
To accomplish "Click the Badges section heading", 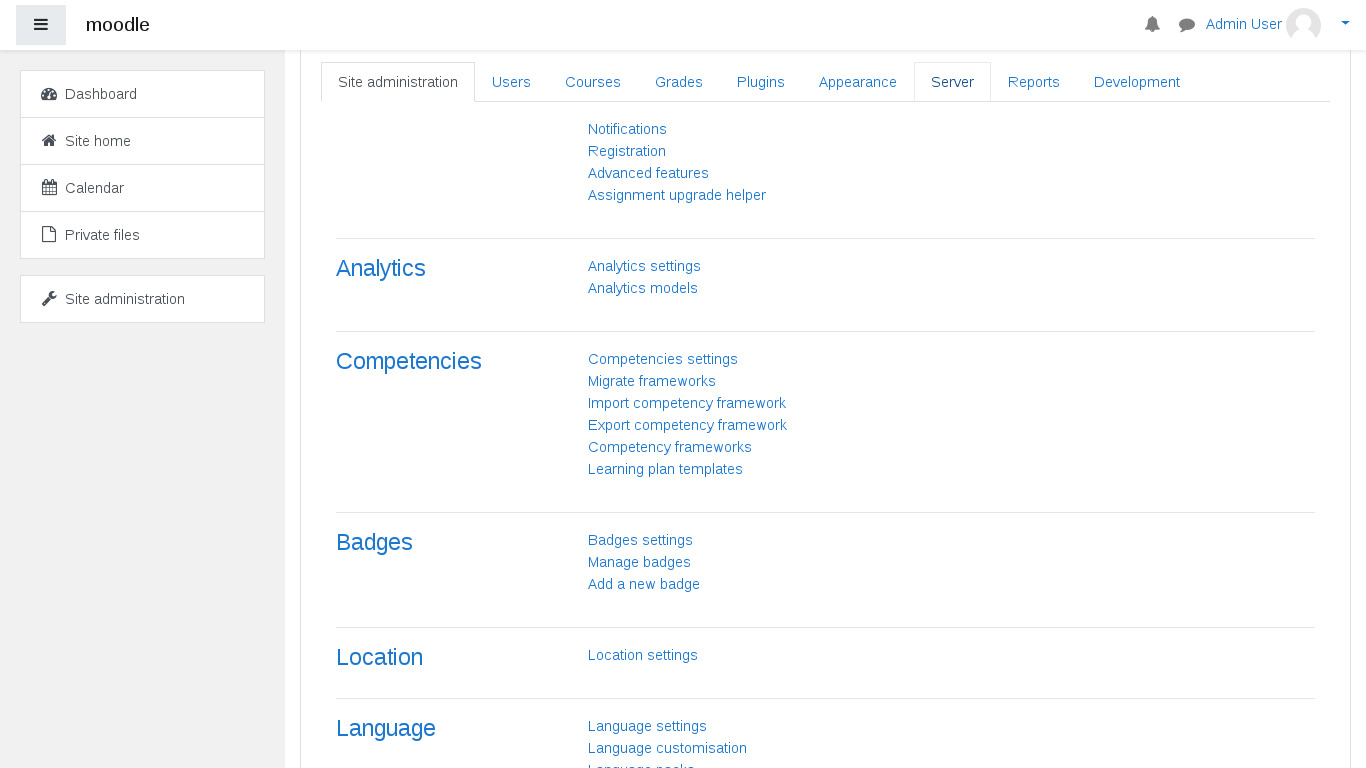I will coord(374,542).
